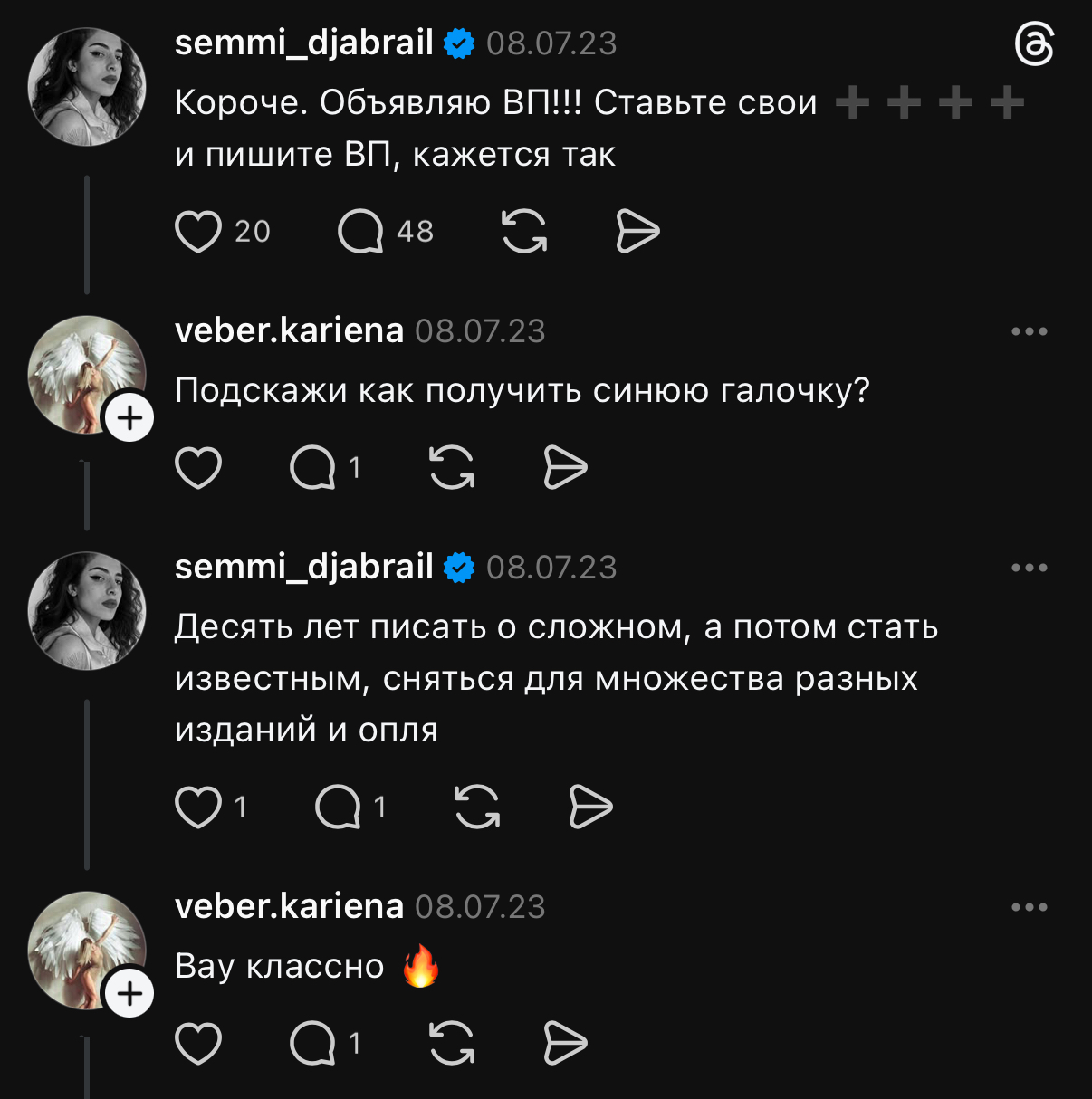Open semmi_djabrail profile from the first post's username
Viewport: 1092px width, 1099px height.
(x=303, y=43)
